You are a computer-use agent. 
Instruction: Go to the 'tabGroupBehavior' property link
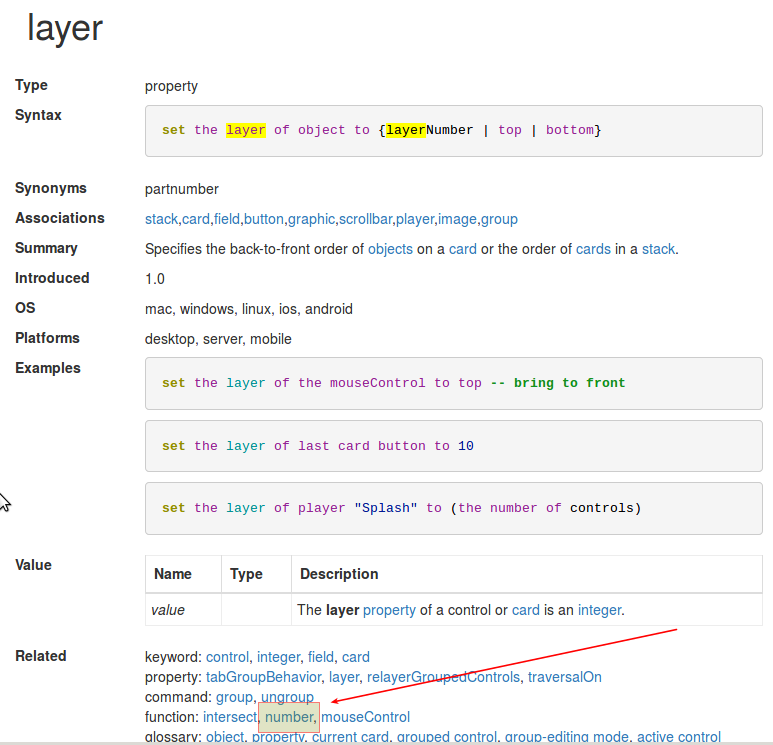coord(263,677)
